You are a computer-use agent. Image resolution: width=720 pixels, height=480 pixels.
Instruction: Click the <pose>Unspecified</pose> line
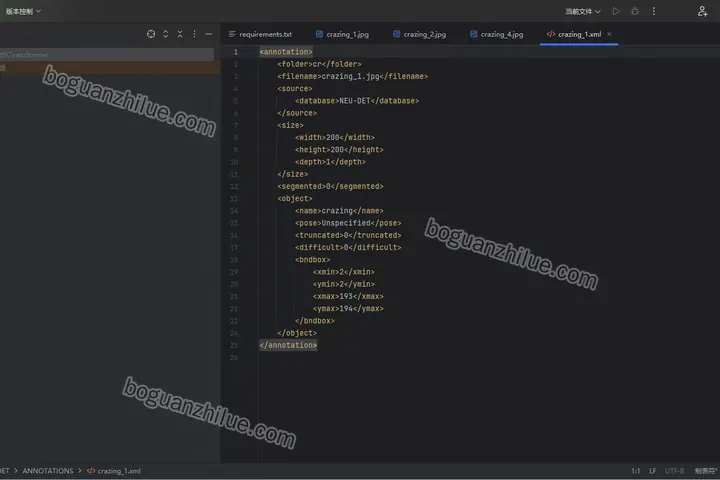tap(348, 223)
